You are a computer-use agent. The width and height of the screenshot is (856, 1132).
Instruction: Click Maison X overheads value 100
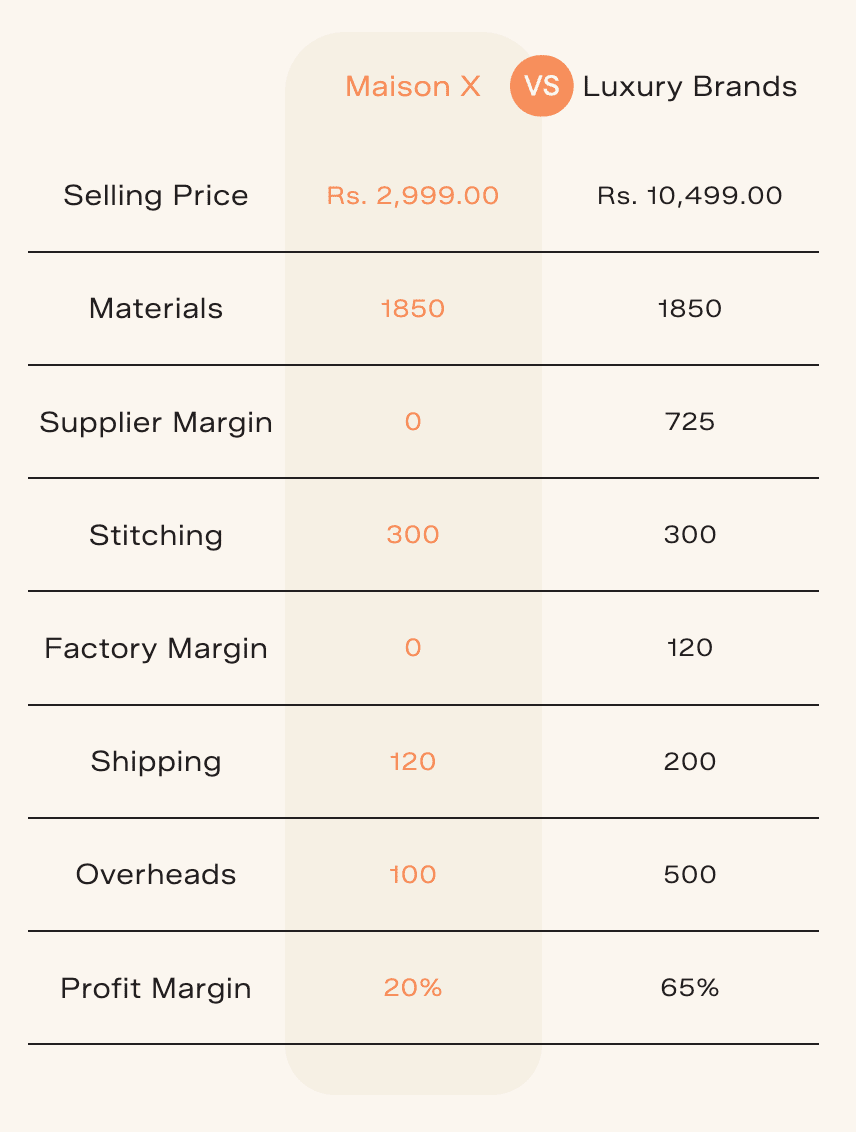pyautogui.click(x=413, y=875)
